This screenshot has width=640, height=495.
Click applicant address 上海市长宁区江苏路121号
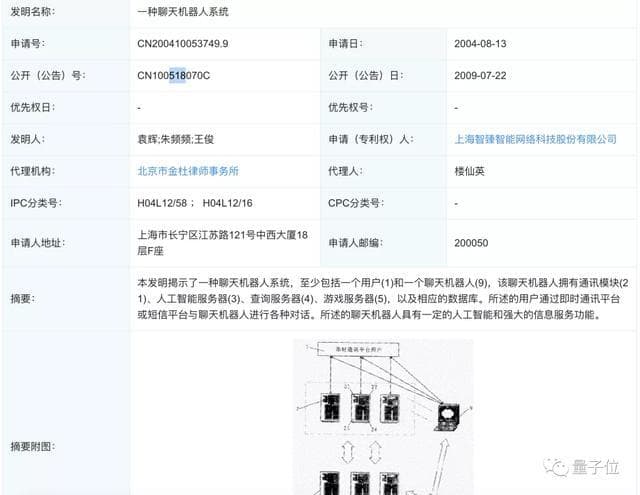pos(196,235)
